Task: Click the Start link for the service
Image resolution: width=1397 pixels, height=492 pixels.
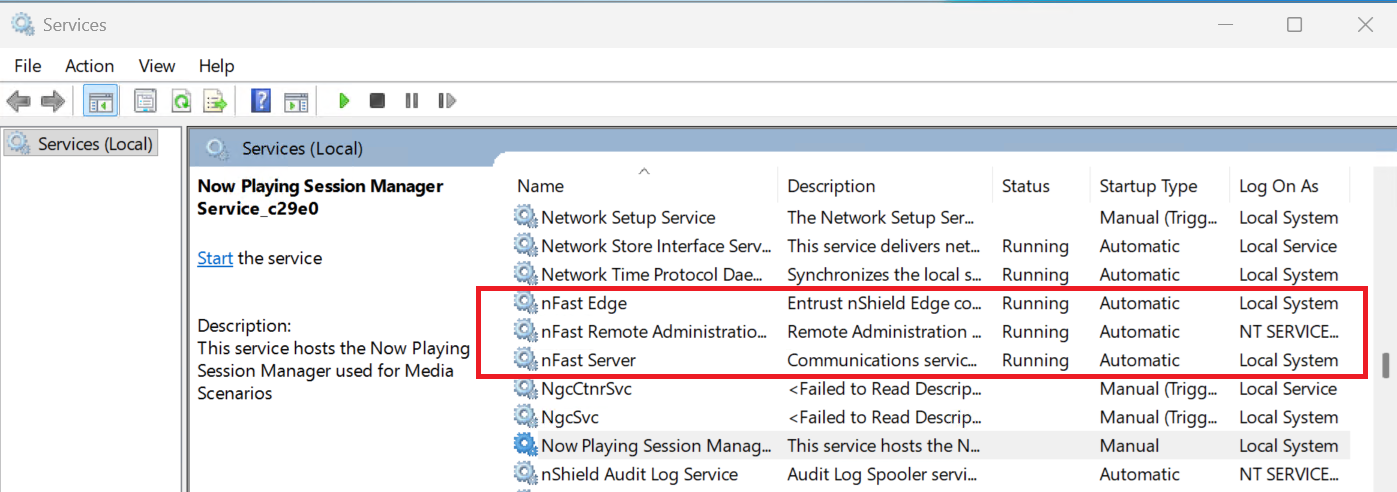Action: (215, 258)
